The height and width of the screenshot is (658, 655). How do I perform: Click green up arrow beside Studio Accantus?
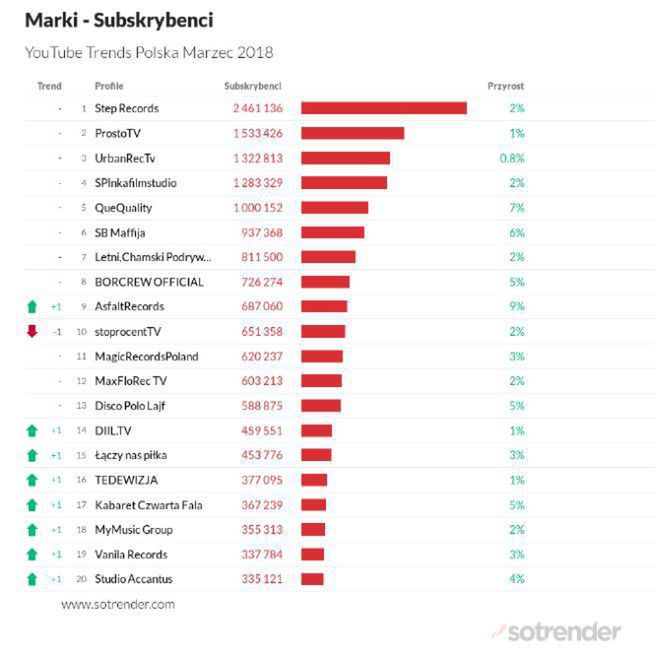click(32, 579)
